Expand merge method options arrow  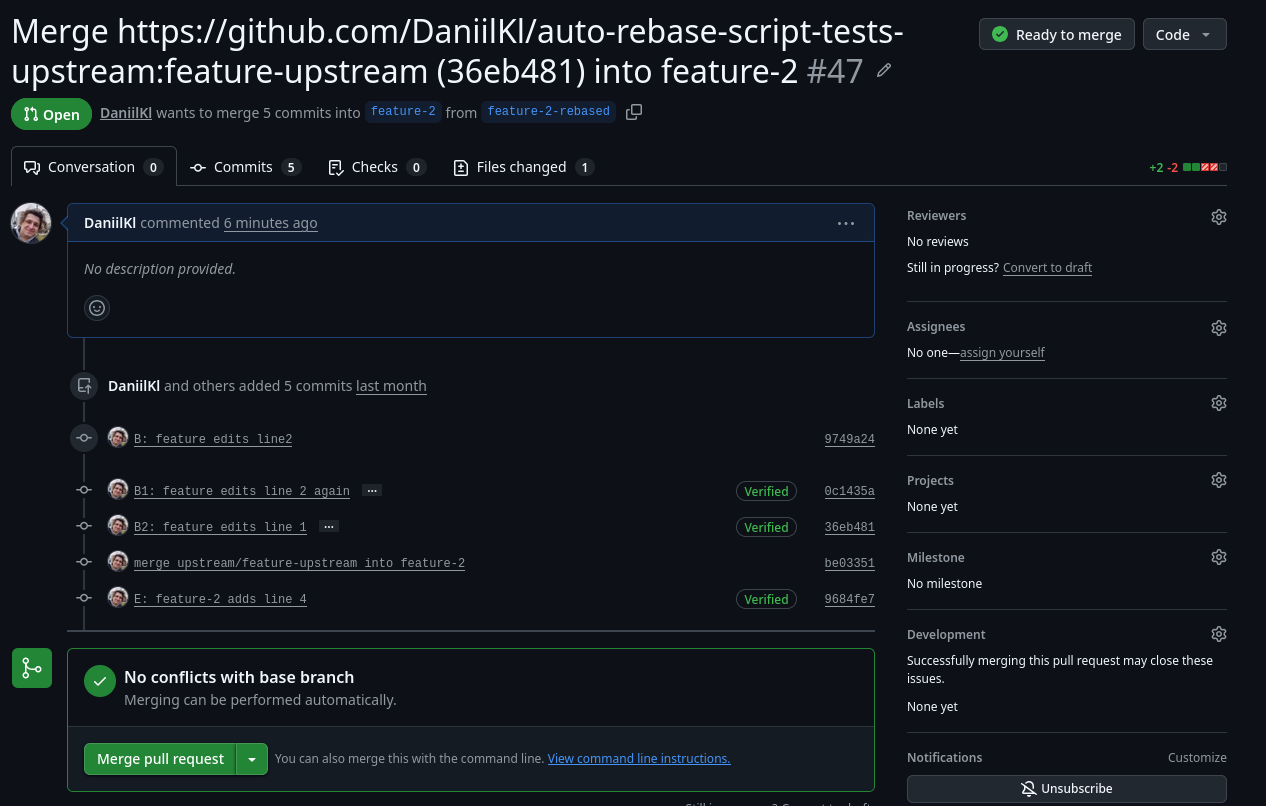(252, 759)
